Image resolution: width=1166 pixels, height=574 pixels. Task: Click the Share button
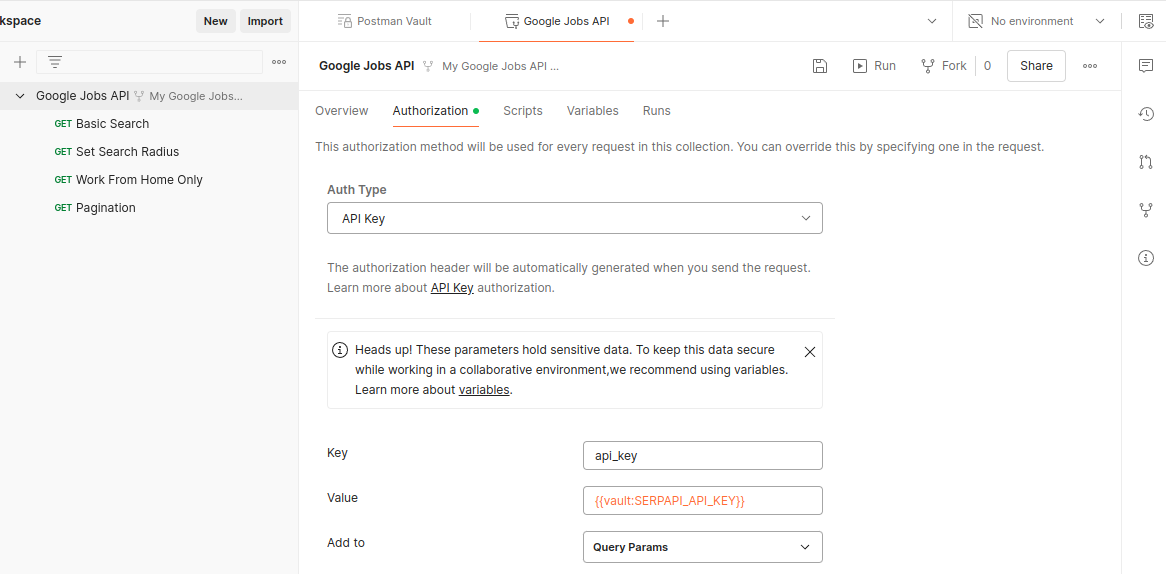[x=1036, y=66]
